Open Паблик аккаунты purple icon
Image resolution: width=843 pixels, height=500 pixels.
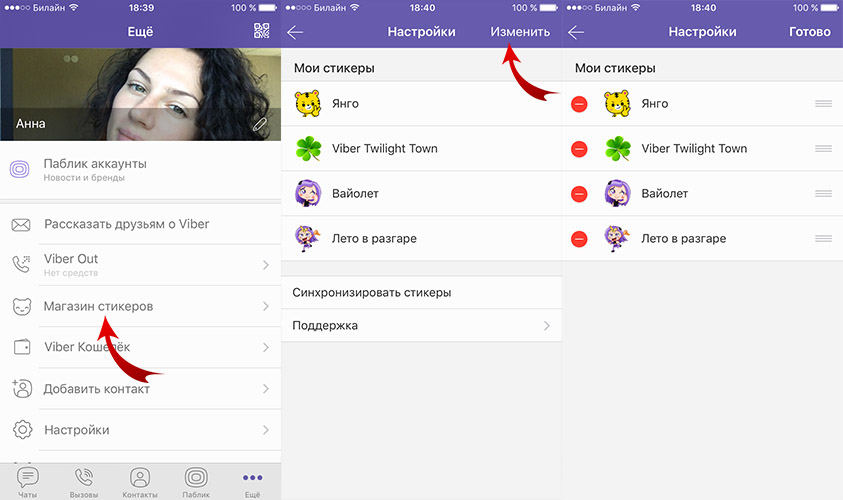point(20,169)
